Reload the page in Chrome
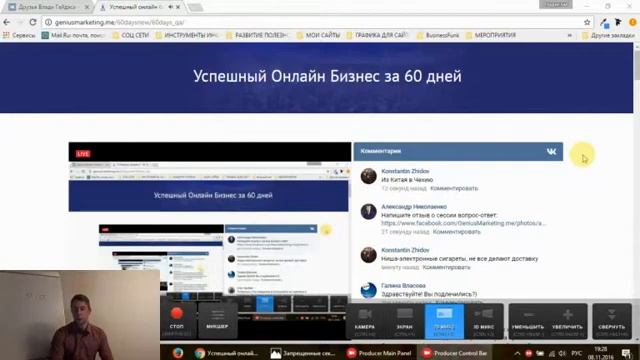 pos(33,22)
